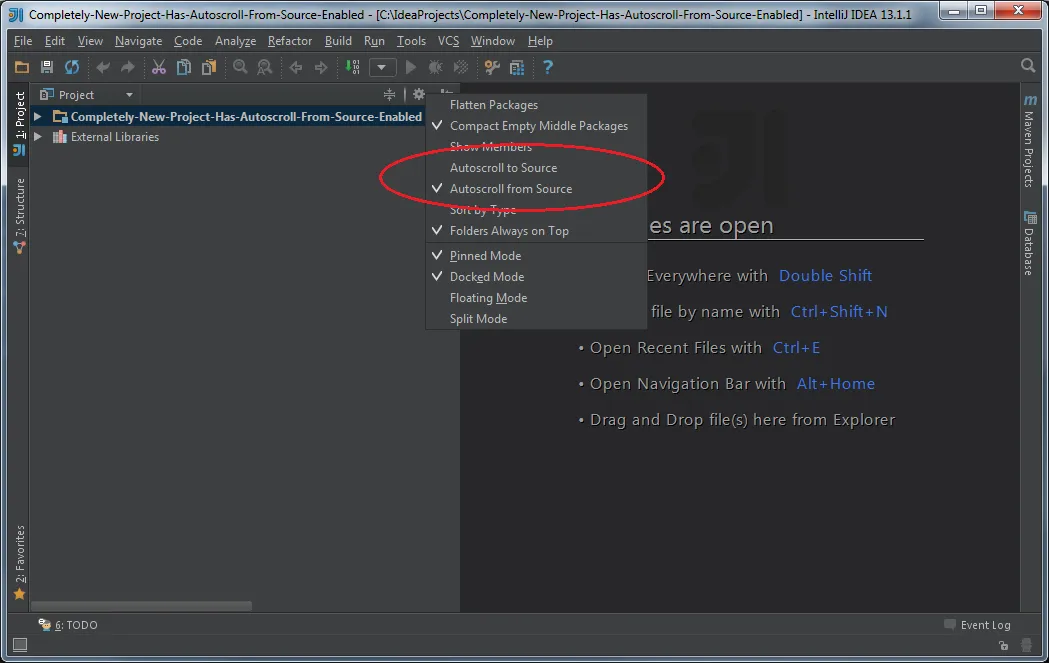Click the Synchronize toolbar icon
Viewport: 1049px width, 663px height.
(x=72, y=67)
